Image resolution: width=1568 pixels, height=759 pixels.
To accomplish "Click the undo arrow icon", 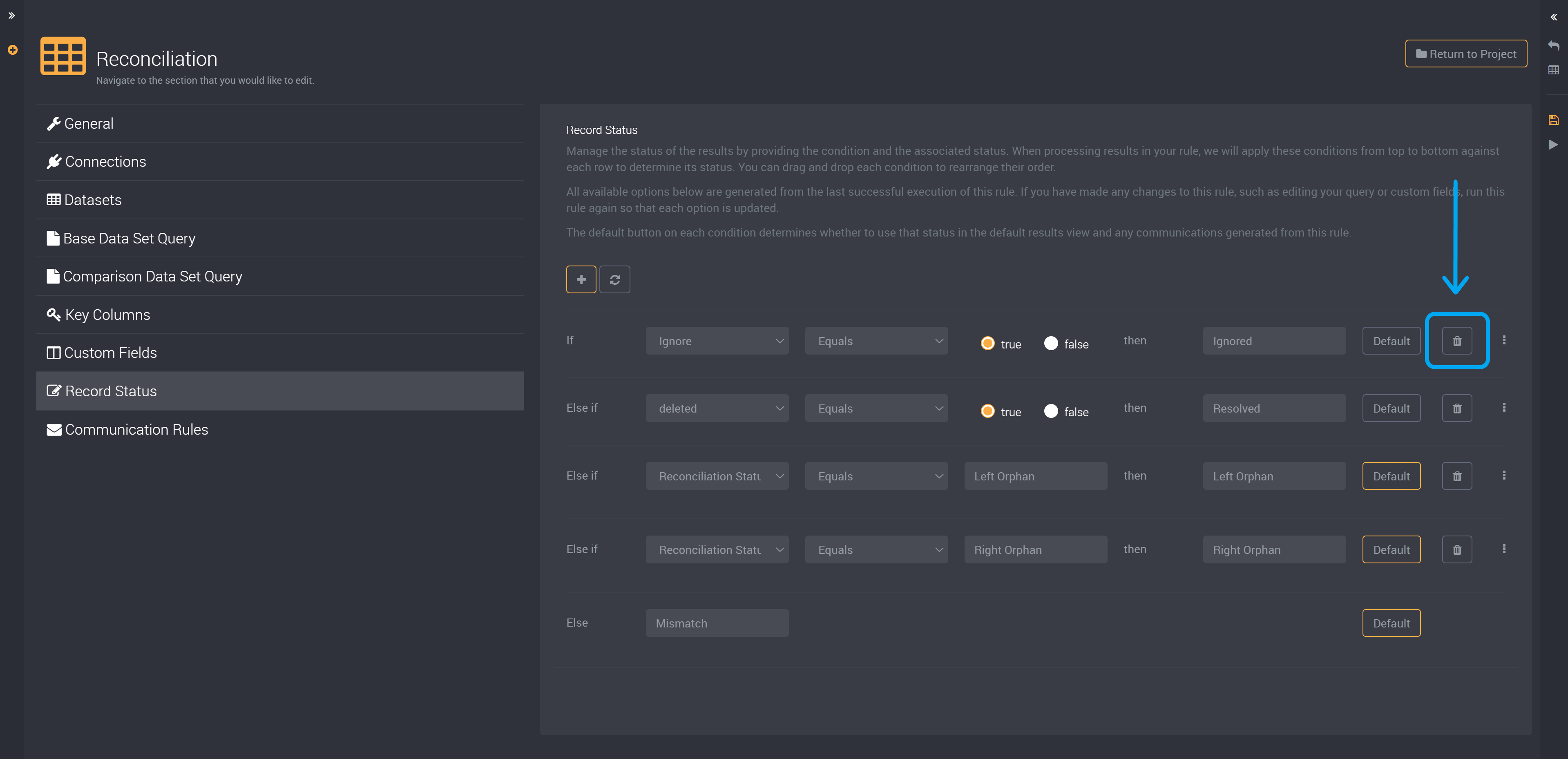I will pyautogui.click(x=1553, y=46).
